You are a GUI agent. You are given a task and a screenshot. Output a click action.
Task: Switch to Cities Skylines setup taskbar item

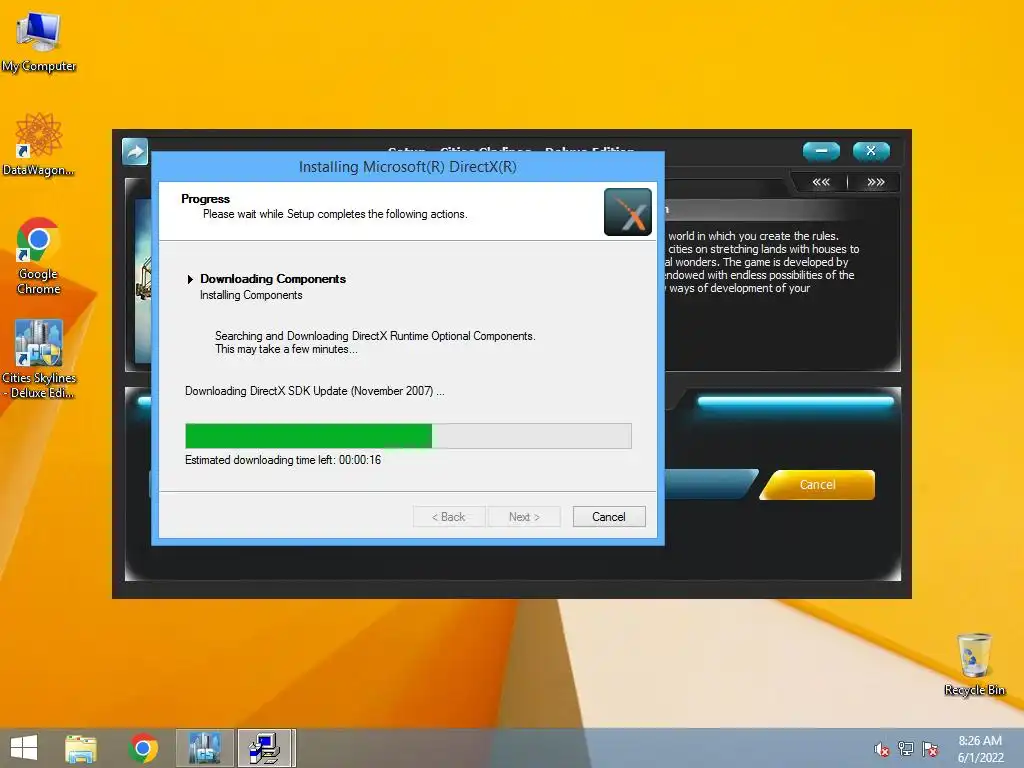click(204, 748)
